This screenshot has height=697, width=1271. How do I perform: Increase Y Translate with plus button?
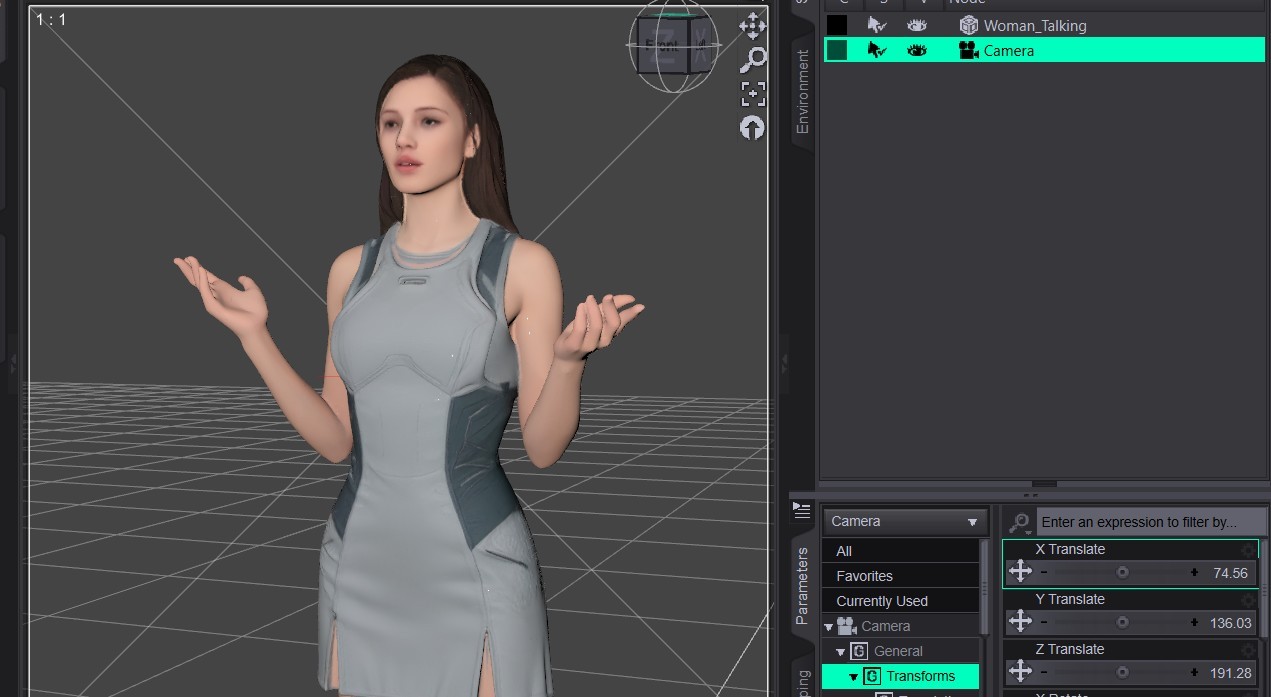(1194, 622)
